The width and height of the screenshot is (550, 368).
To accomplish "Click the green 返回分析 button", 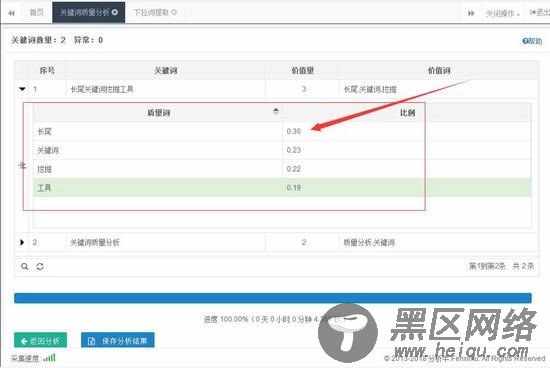I will (x=40, y=340).
